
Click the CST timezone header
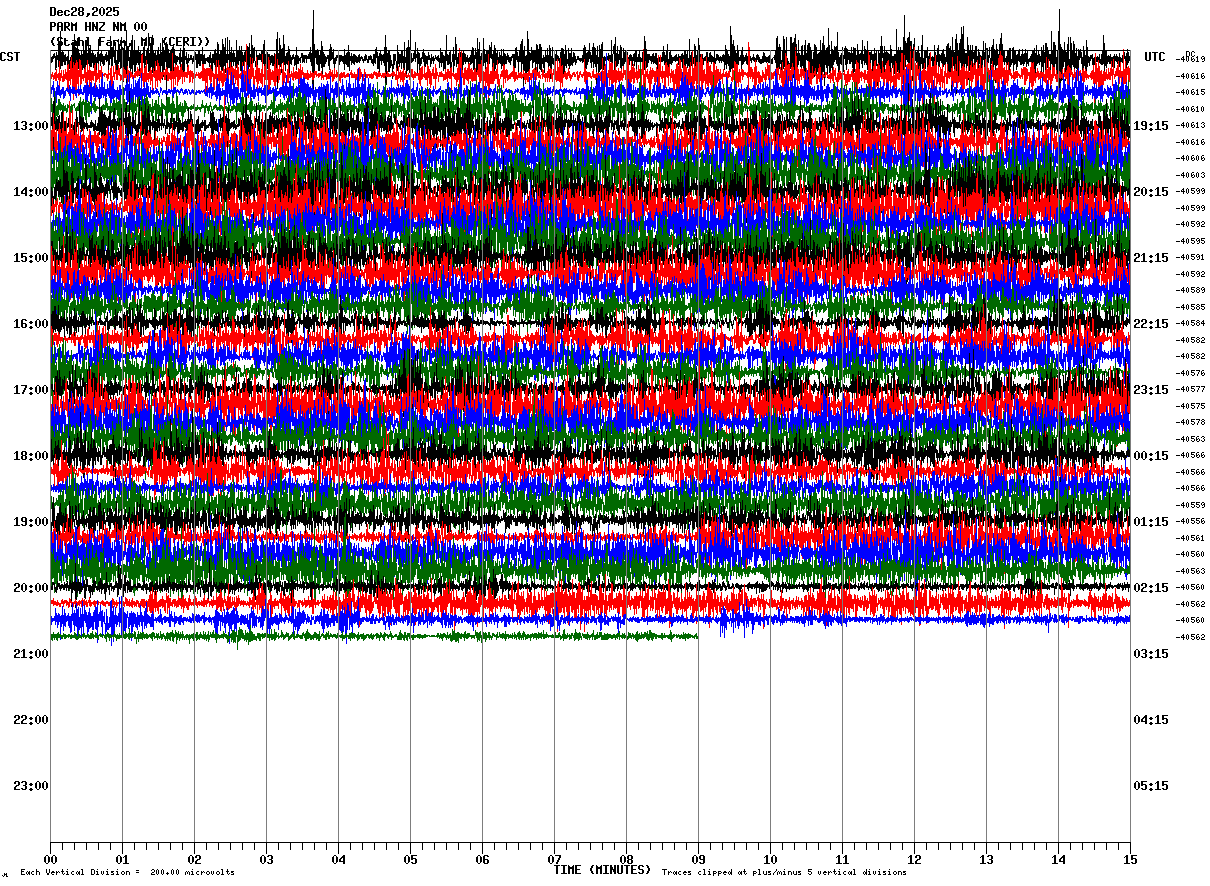(x=10, y=57)
